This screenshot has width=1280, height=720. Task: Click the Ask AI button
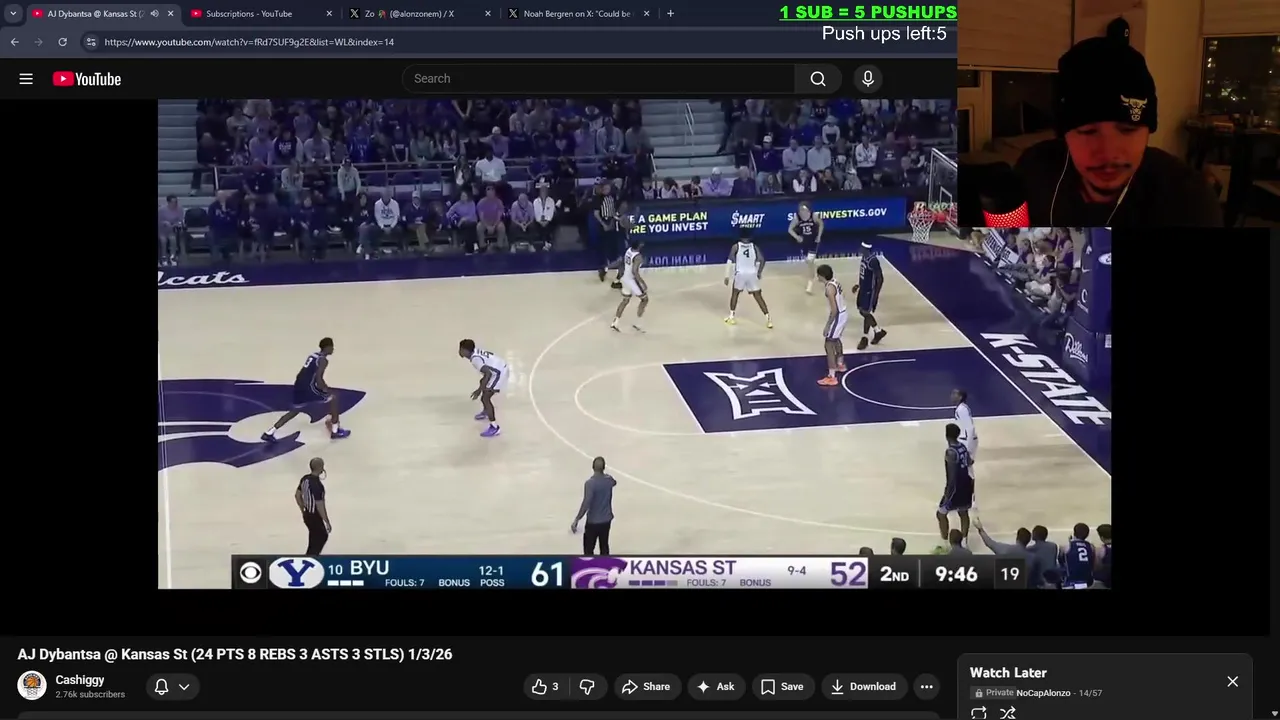click(715, 687)
